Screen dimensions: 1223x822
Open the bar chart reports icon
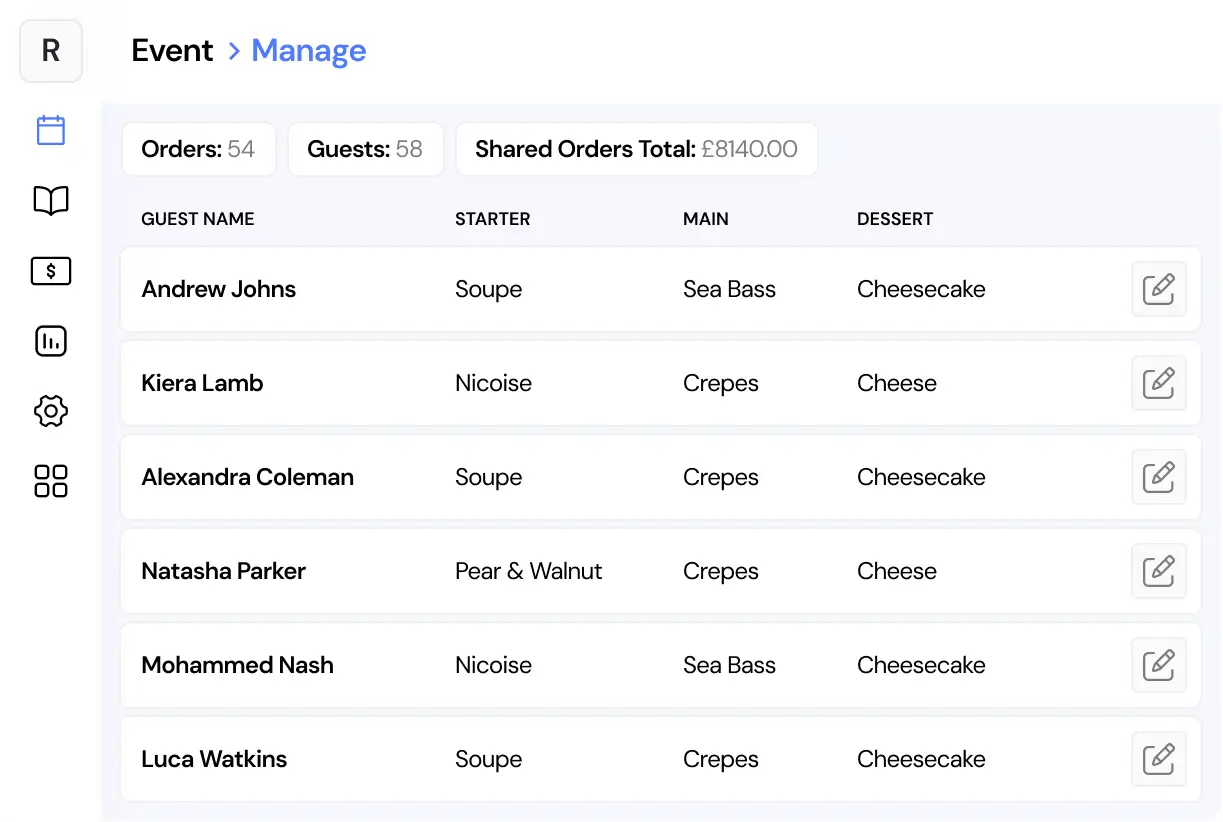[x=51, y=341]
